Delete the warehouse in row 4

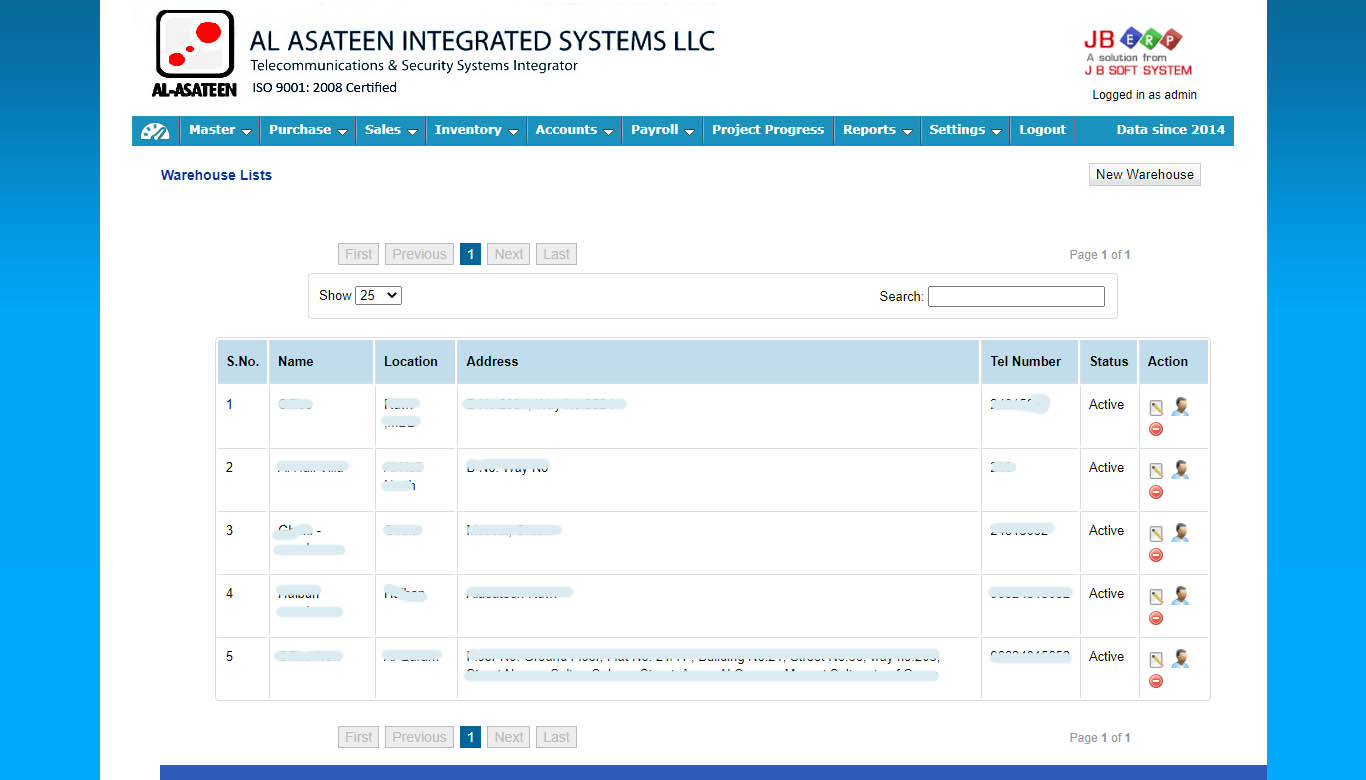pyautogui.click(x=1156, y=618)
